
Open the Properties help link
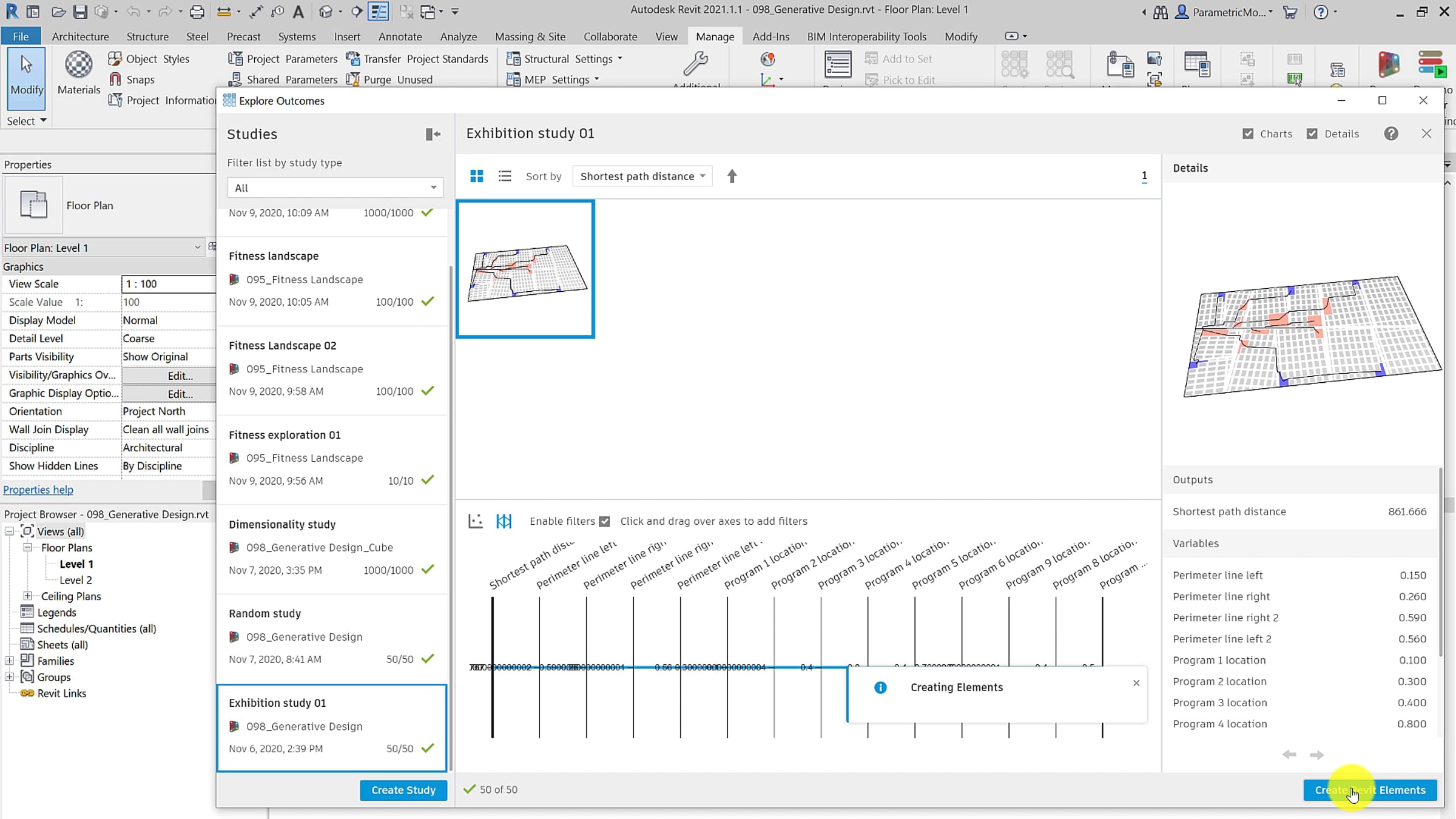pos(38,490)
